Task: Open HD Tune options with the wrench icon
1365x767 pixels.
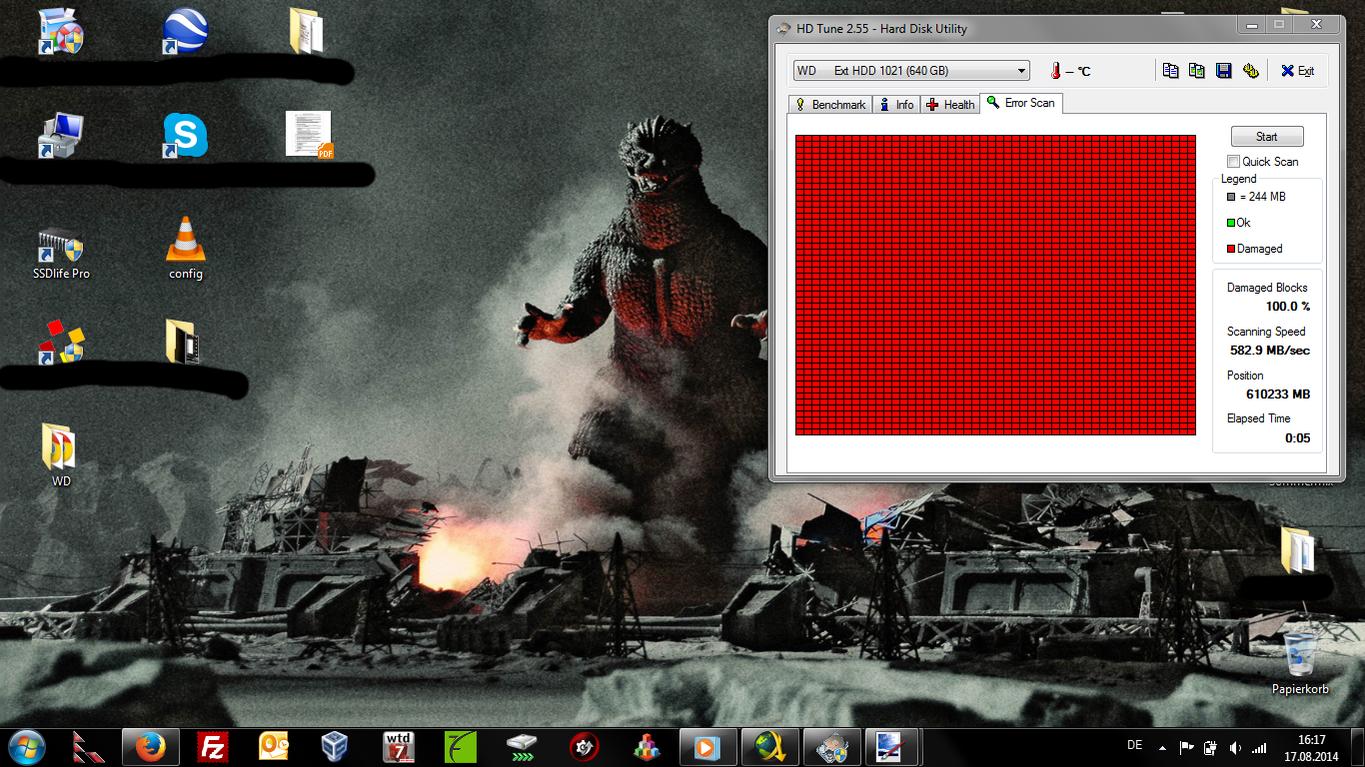Action: click(1250, 71)
